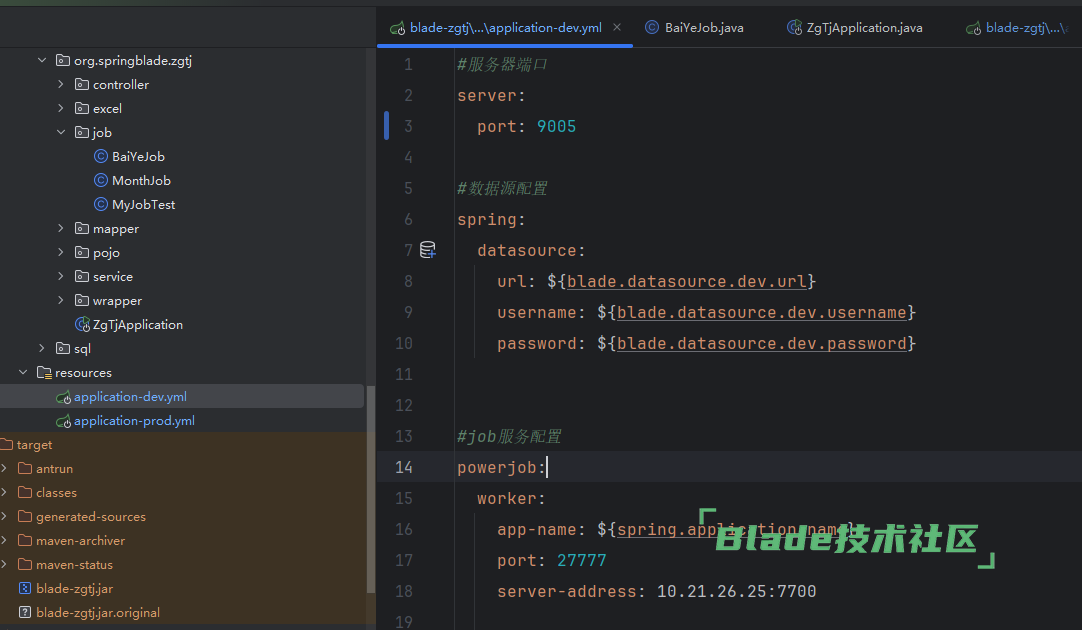Expand the service package node
Viewport: 1082px width, 630px height.
(x=61, y=277)
